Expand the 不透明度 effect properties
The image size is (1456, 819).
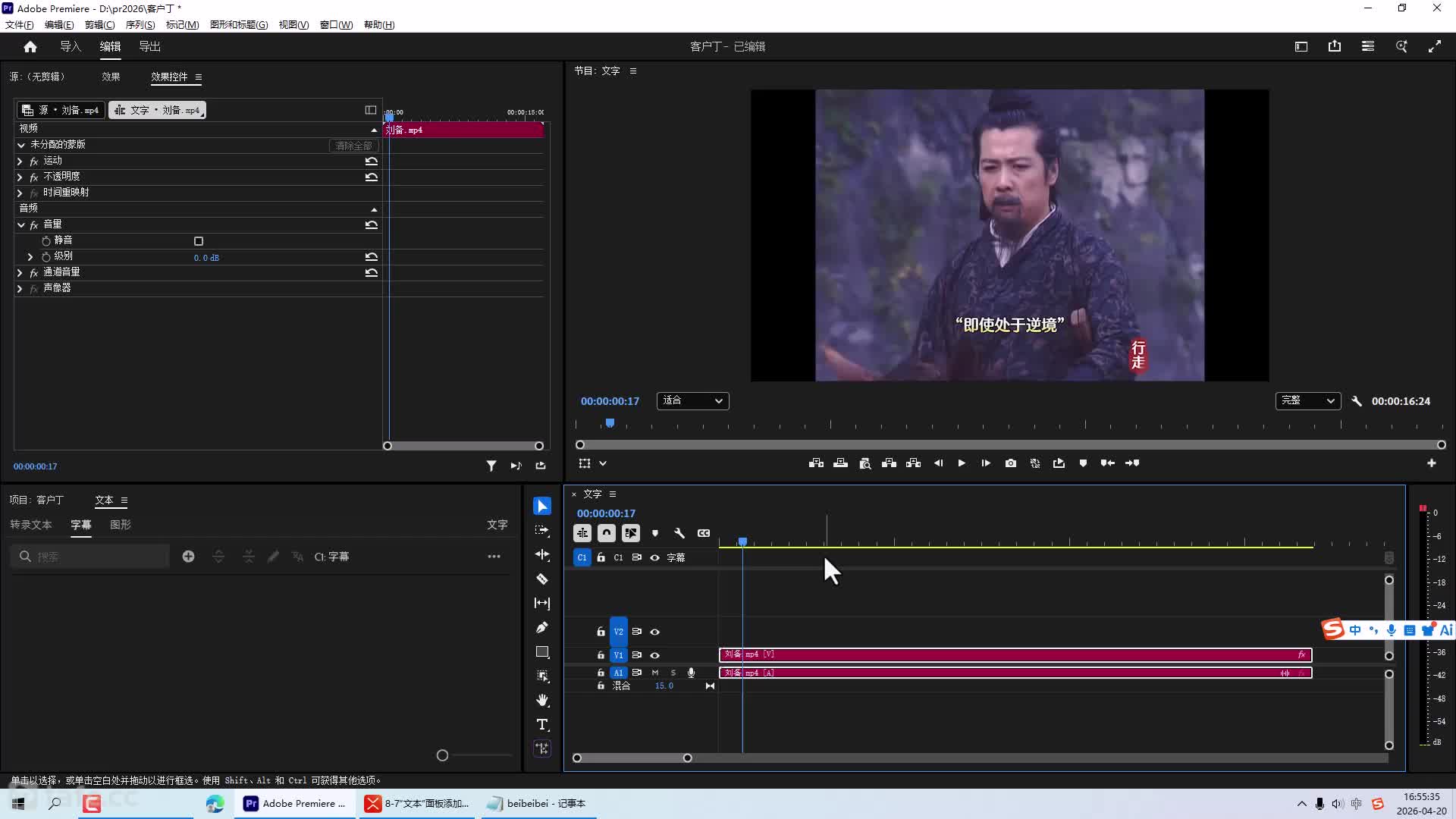[x=20, y=177]
